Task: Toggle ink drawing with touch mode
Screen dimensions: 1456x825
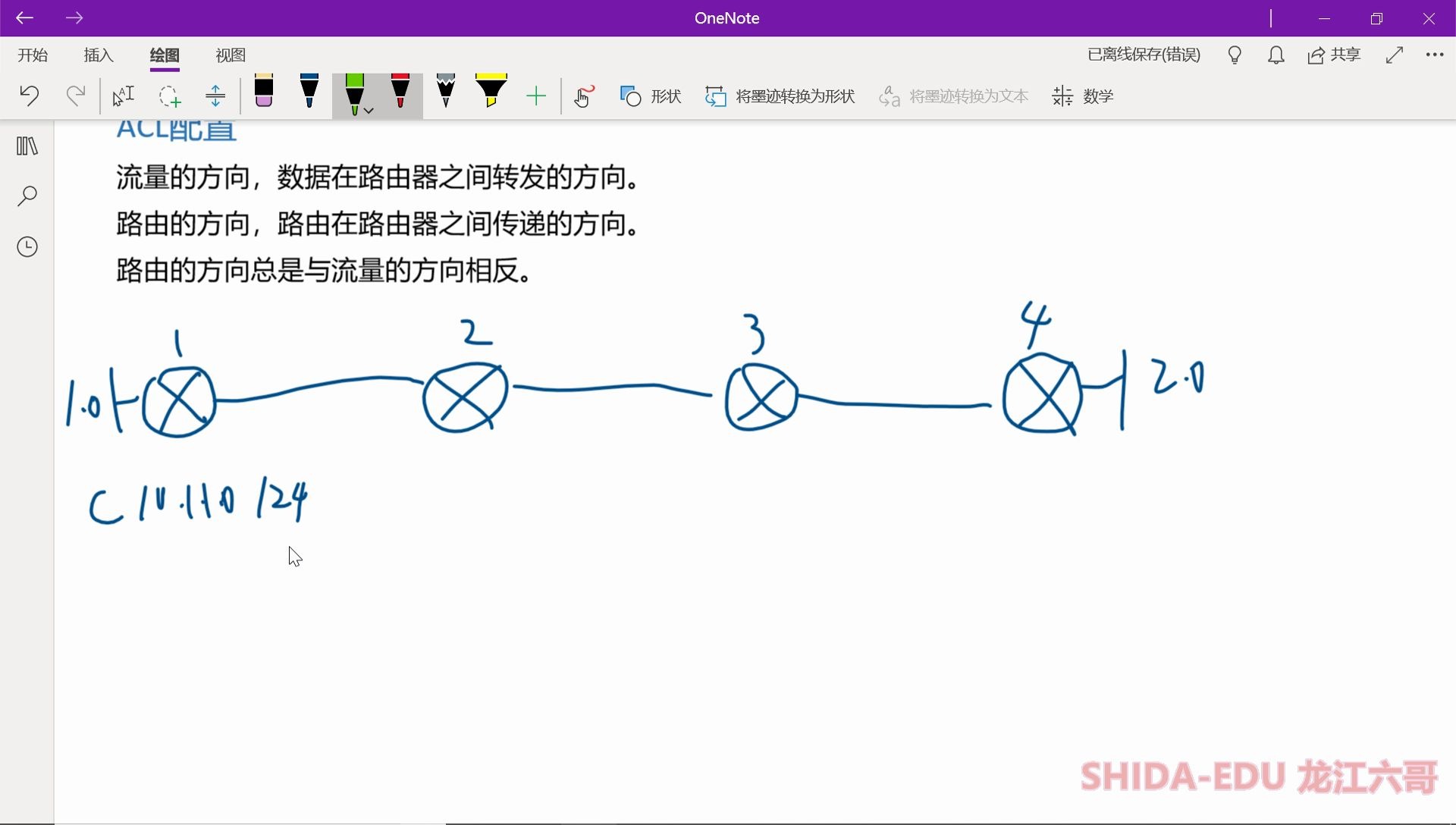Action: [x=583, y=96]
